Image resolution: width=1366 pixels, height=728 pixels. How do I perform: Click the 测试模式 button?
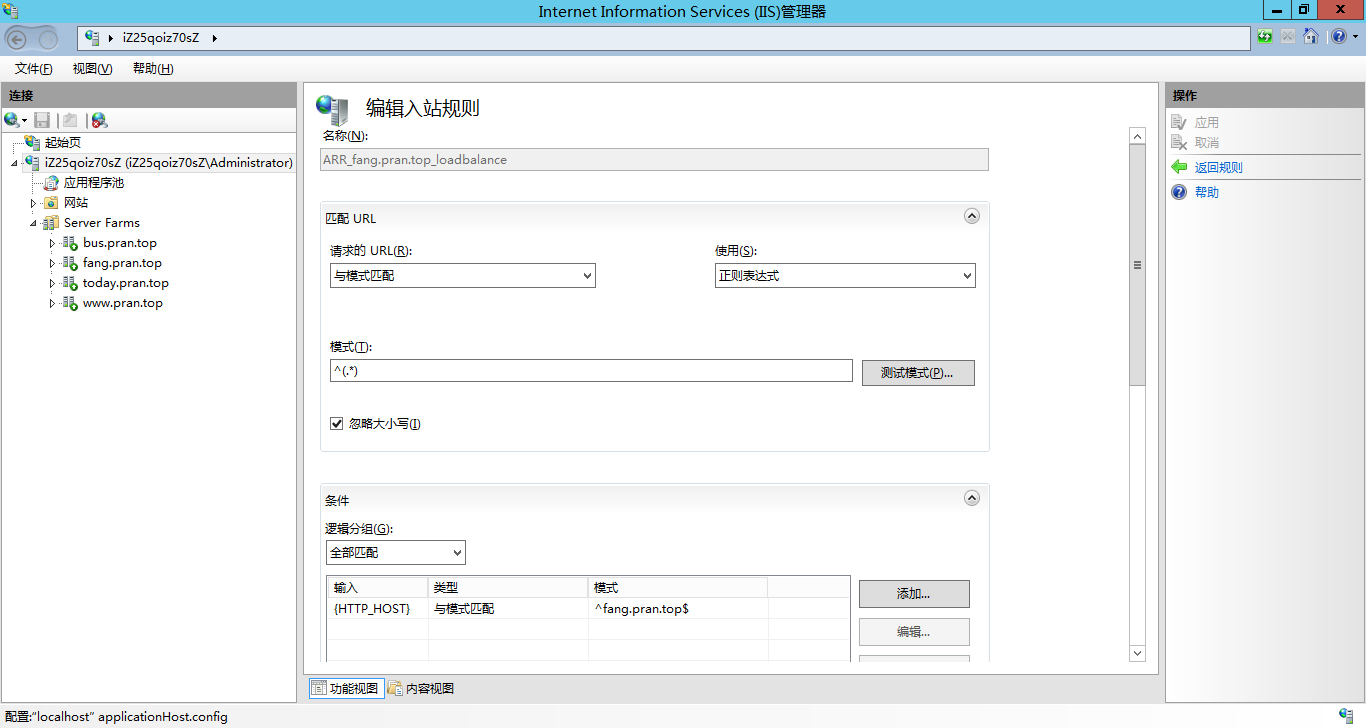click(x=917, y=373)
